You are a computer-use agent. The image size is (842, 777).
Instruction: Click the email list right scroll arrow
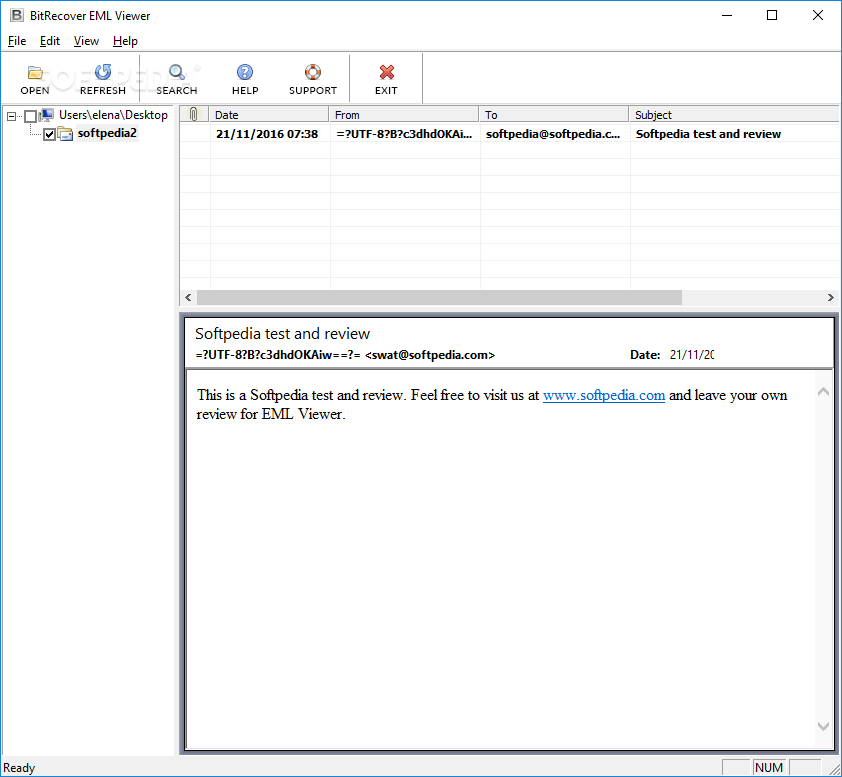click(831, 297)
